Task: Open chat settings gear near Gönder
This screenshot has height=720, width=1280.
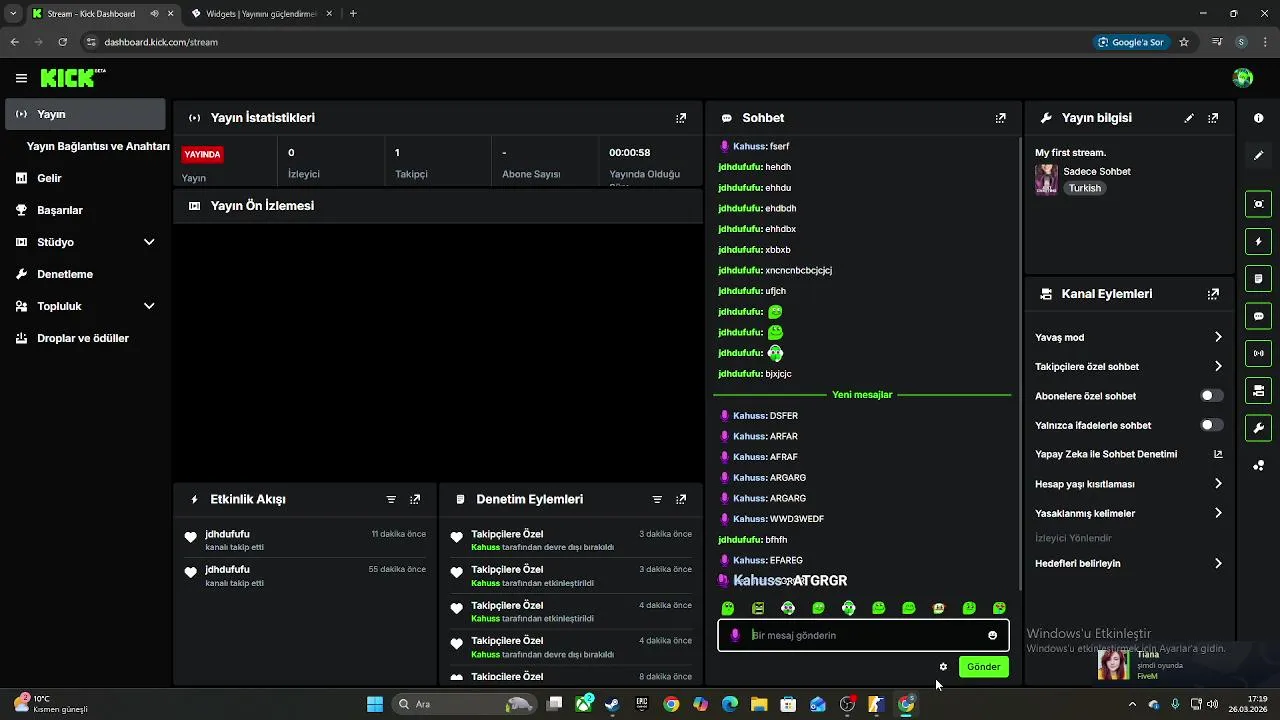Action: [x=943, y=667]
